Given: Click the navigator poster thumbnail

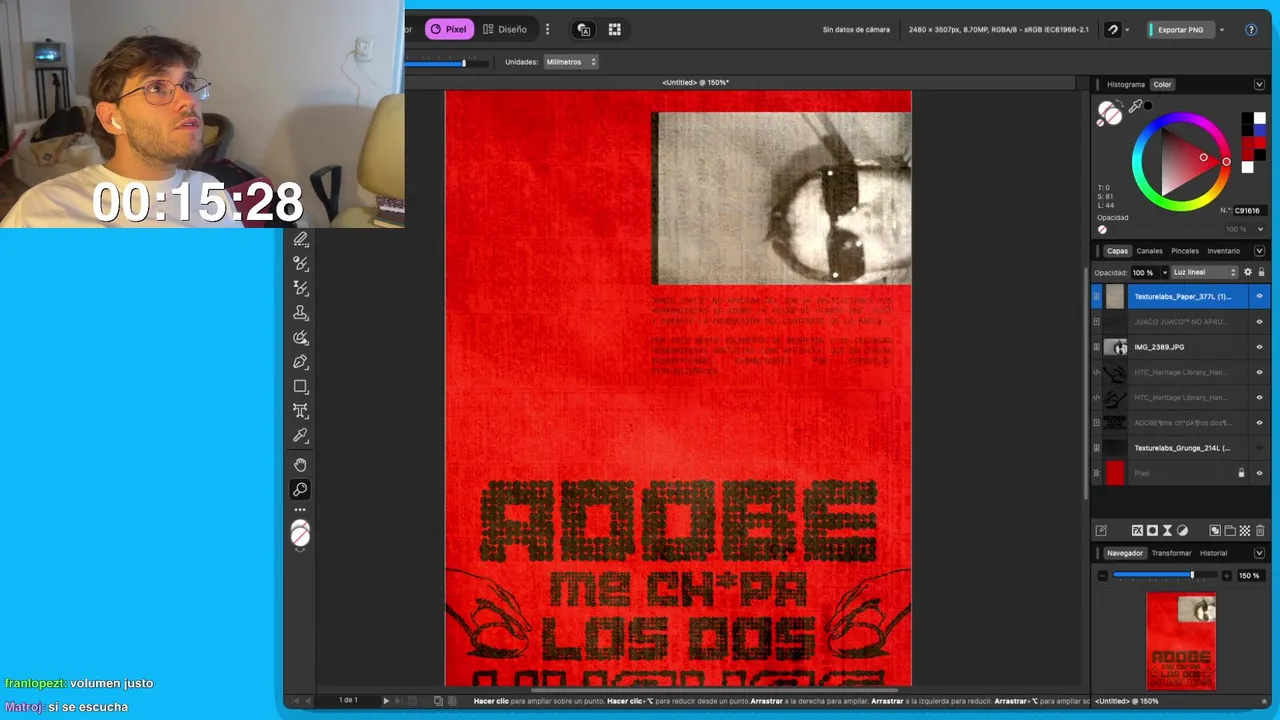Looking at the screenshot, I should pos(1181,641).
